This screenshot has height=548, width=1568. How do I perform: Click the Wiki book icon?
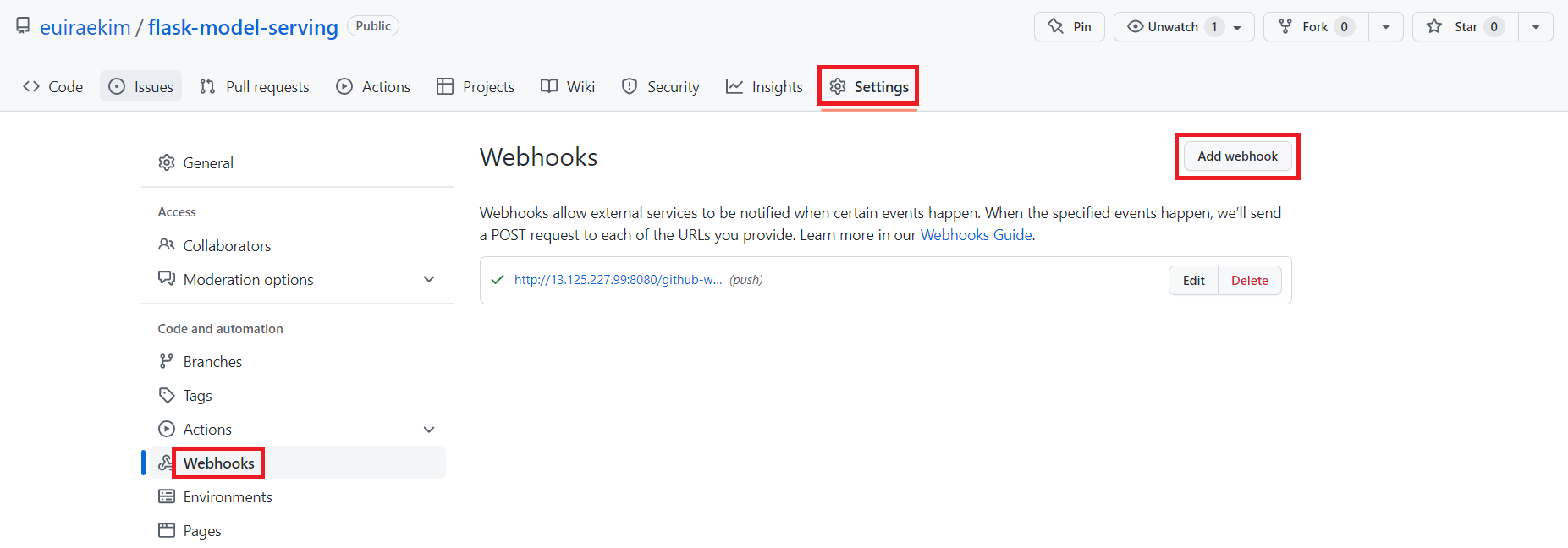coord(549,86)
